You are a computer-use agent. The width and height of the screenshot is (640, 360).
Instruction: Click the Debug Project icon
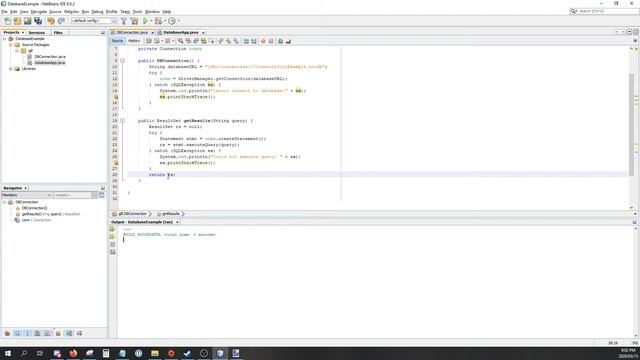coord(158,21)
